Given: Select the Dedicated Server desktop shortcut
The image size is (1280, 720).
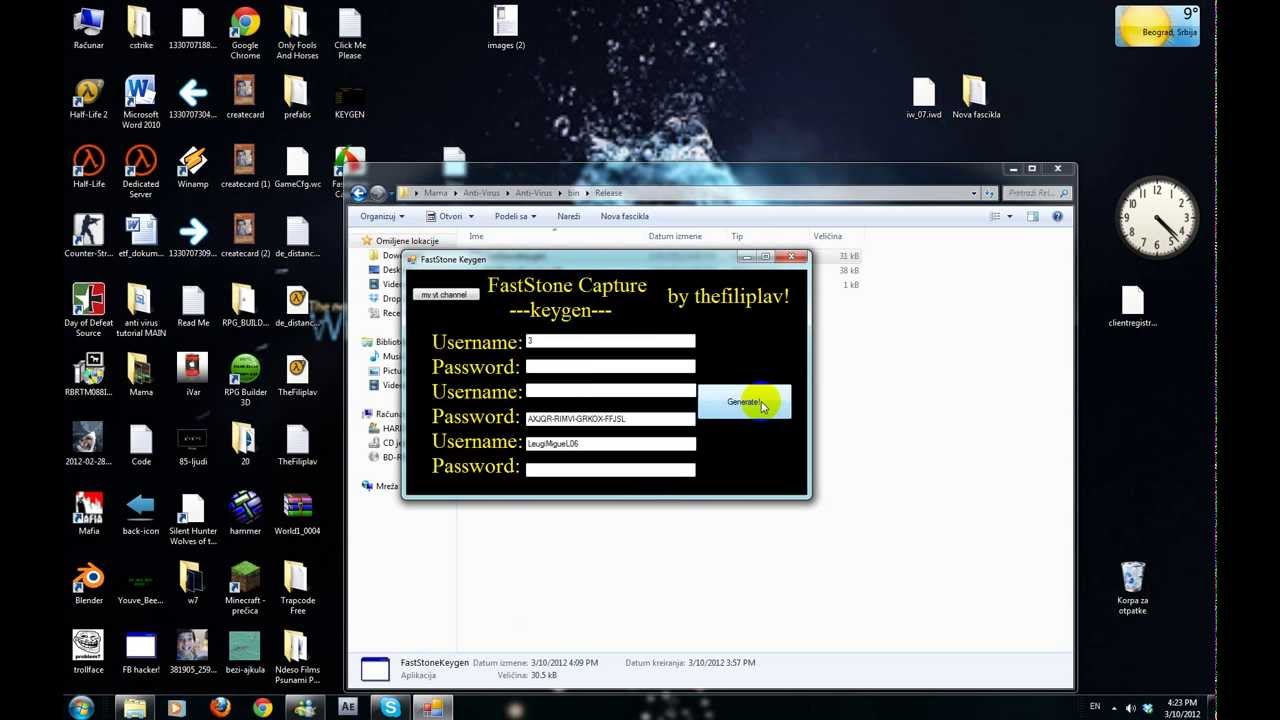Looking at the screenshot, I should click(x=141, y=172).
